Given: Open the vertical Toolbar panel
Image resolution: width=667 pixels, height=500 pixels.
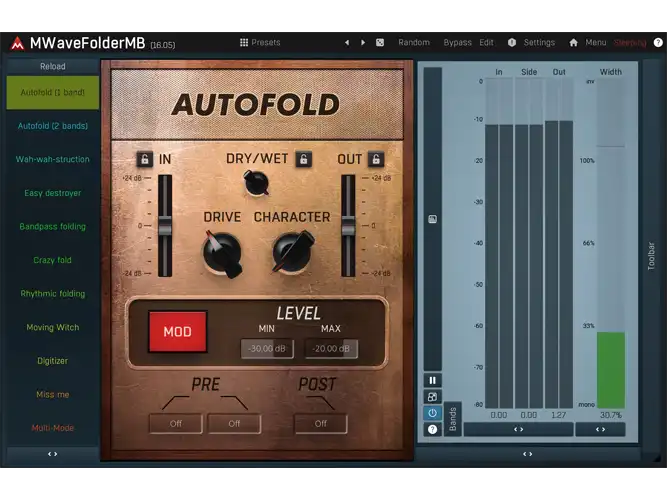Looking at the screenshot, I should pyautogui.click(x=651, y=255).
